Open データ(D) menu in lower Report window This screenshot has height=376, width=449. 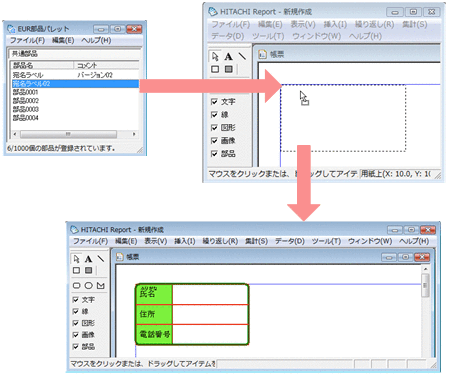click(290, 241)
